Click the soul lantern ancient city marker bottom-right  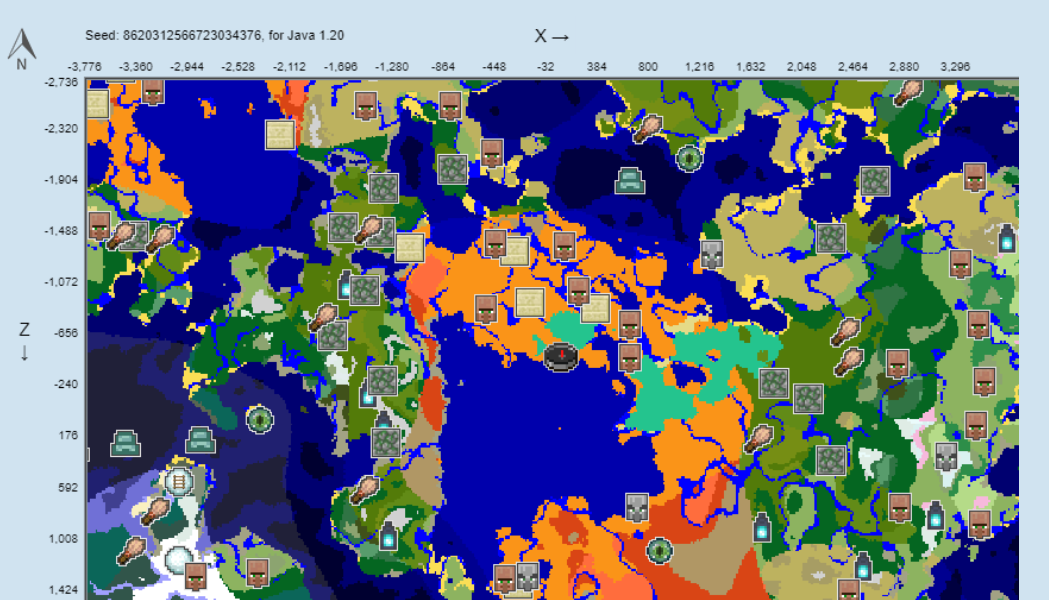click(x=938, y=518)
